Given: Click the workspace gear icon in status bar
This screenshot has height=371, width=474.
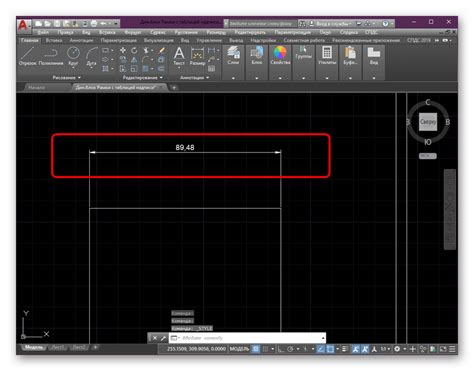Looking at the screenshot, I should (397, 349).
